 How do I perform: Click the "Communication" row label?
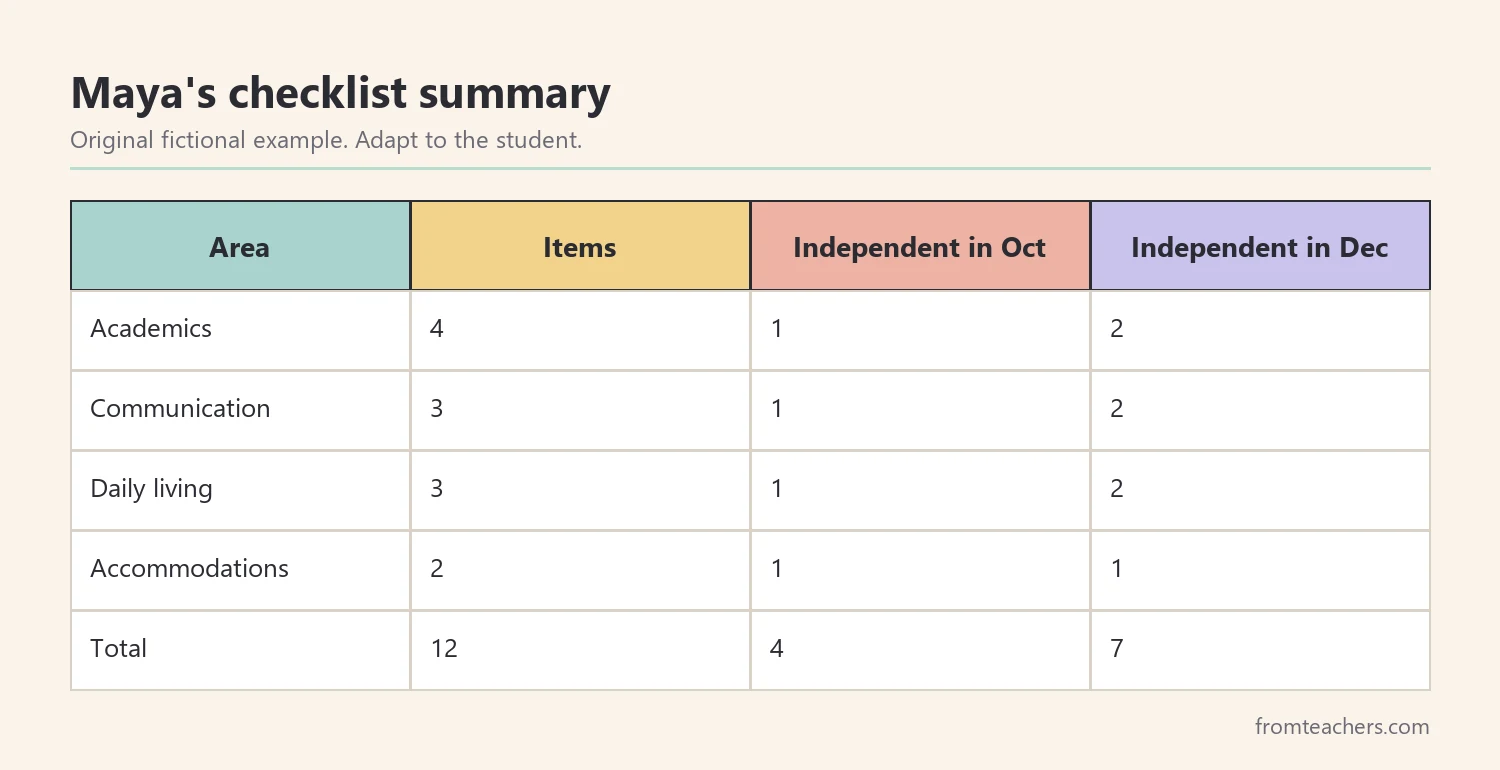click(x=180, y=409)
